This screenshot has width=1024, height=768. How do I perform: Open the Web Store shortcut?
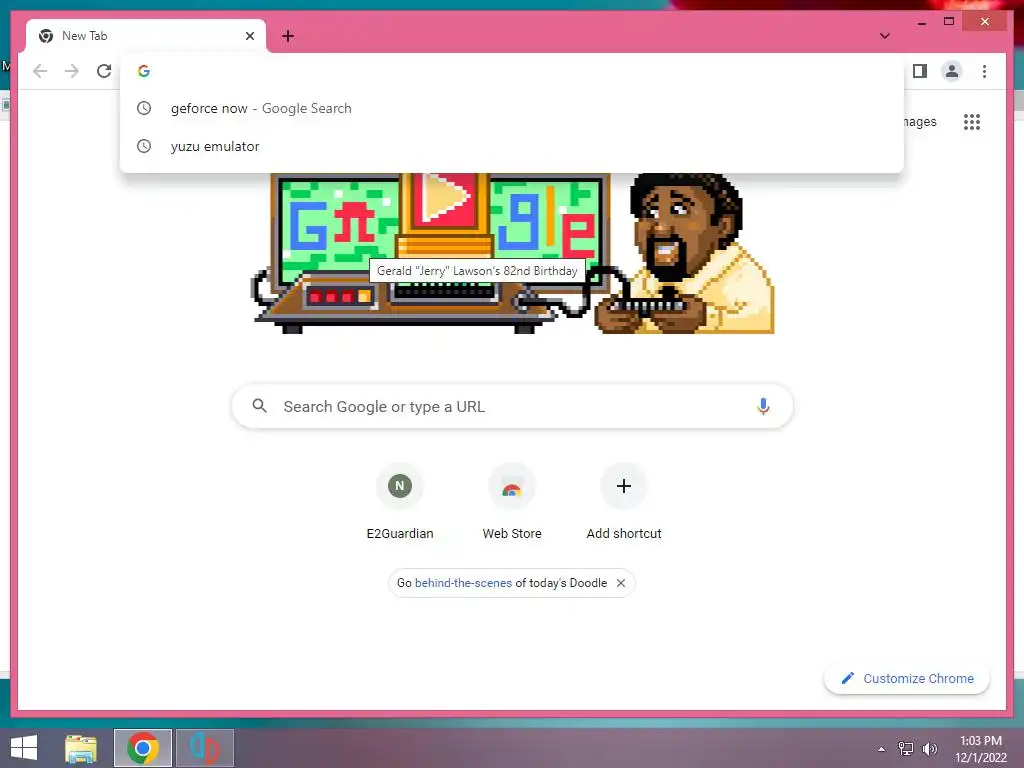pyautogui.click(x=512, y=502)
